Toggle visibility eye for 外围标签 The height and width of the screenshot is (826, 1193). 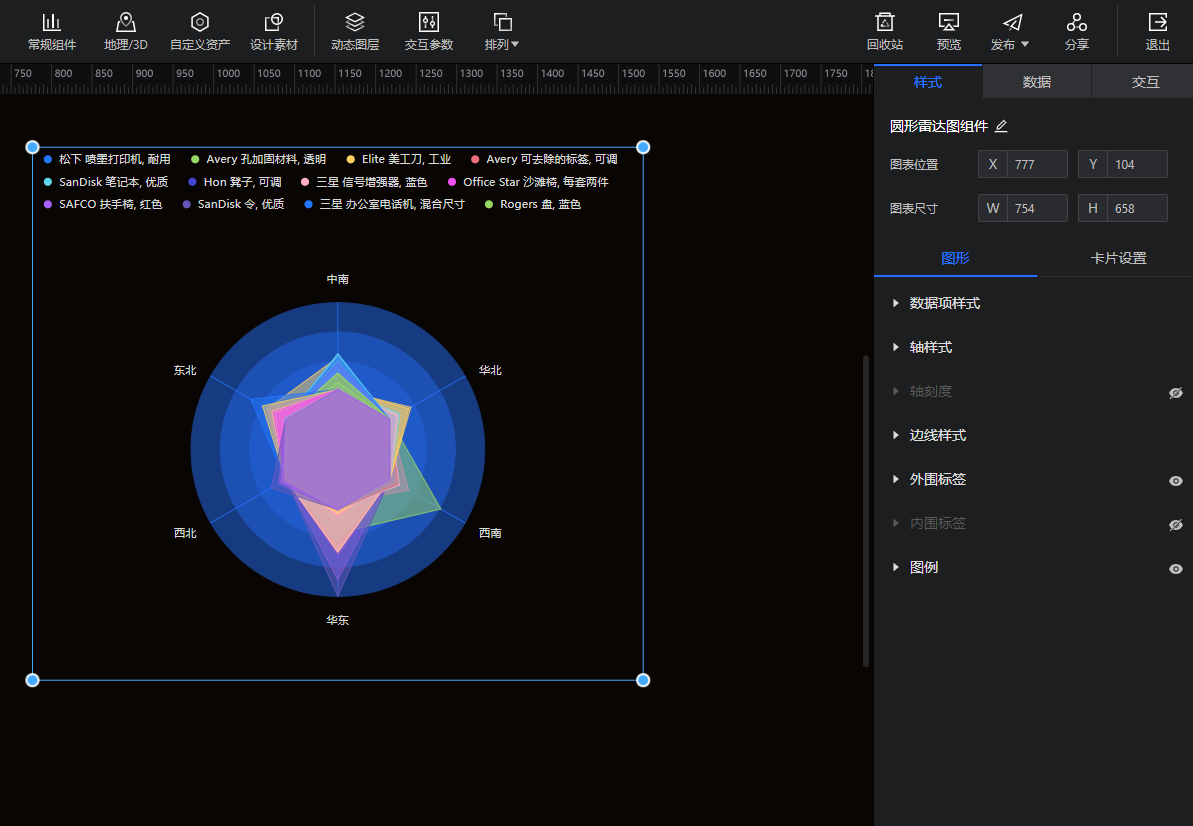(x=1176, y=480)
